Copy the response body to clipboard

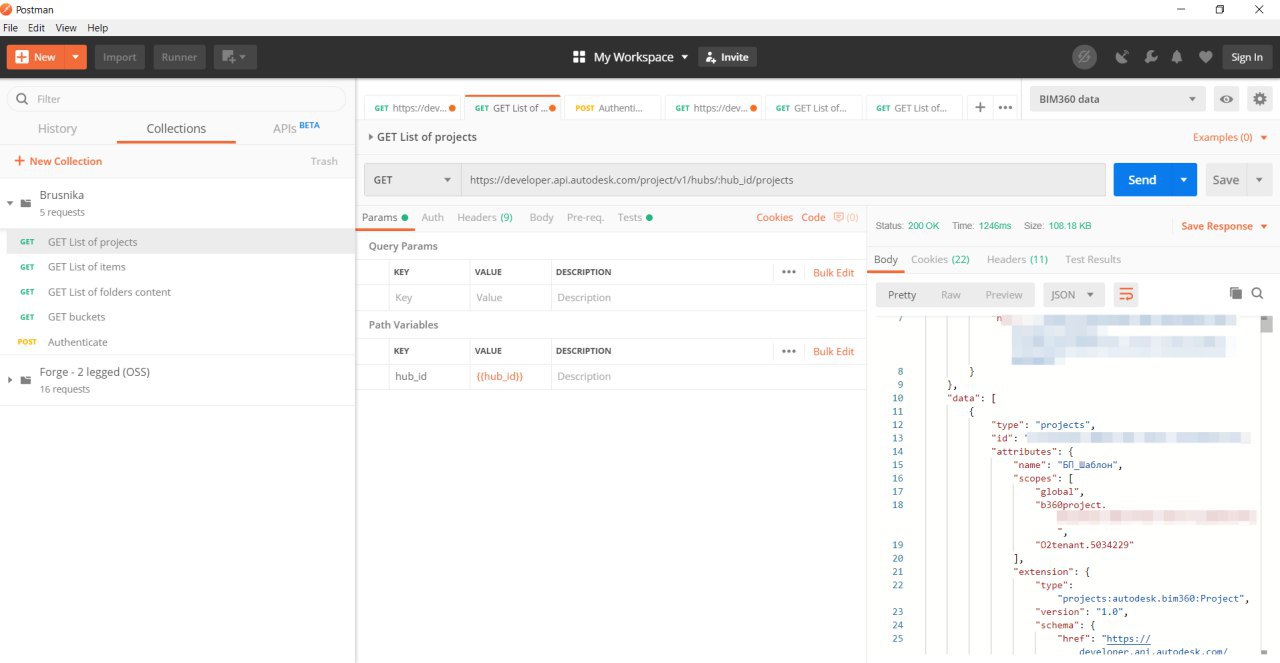tap(1235, 293)
